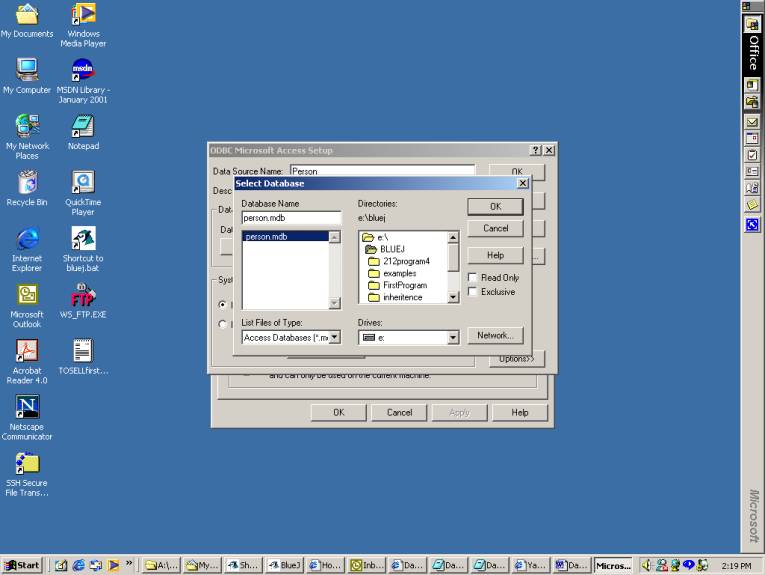Switch to A:\ taskbar window button
Image resolution: width=765 pixels, height=575 pixels.
[162, 565]
